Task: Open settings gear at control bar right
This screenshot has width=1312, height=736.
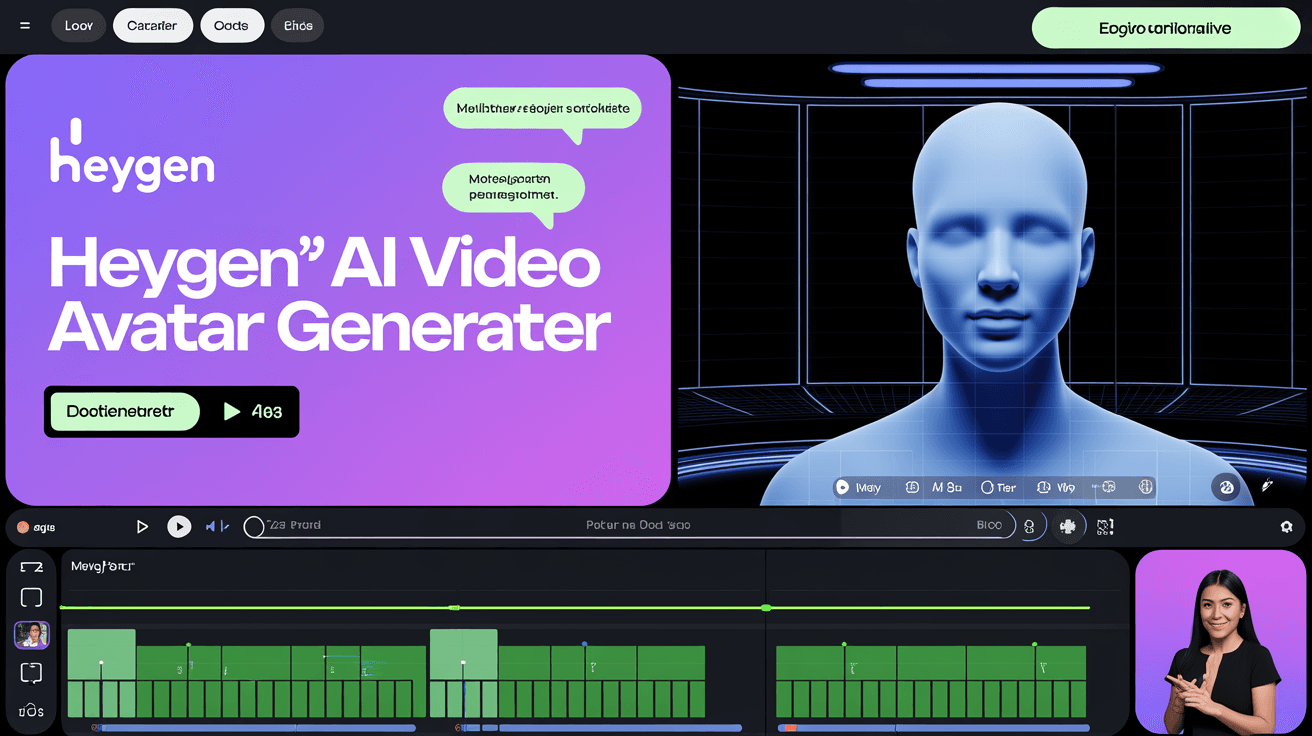Action: pyautogui.click(x=1287, y=527)
